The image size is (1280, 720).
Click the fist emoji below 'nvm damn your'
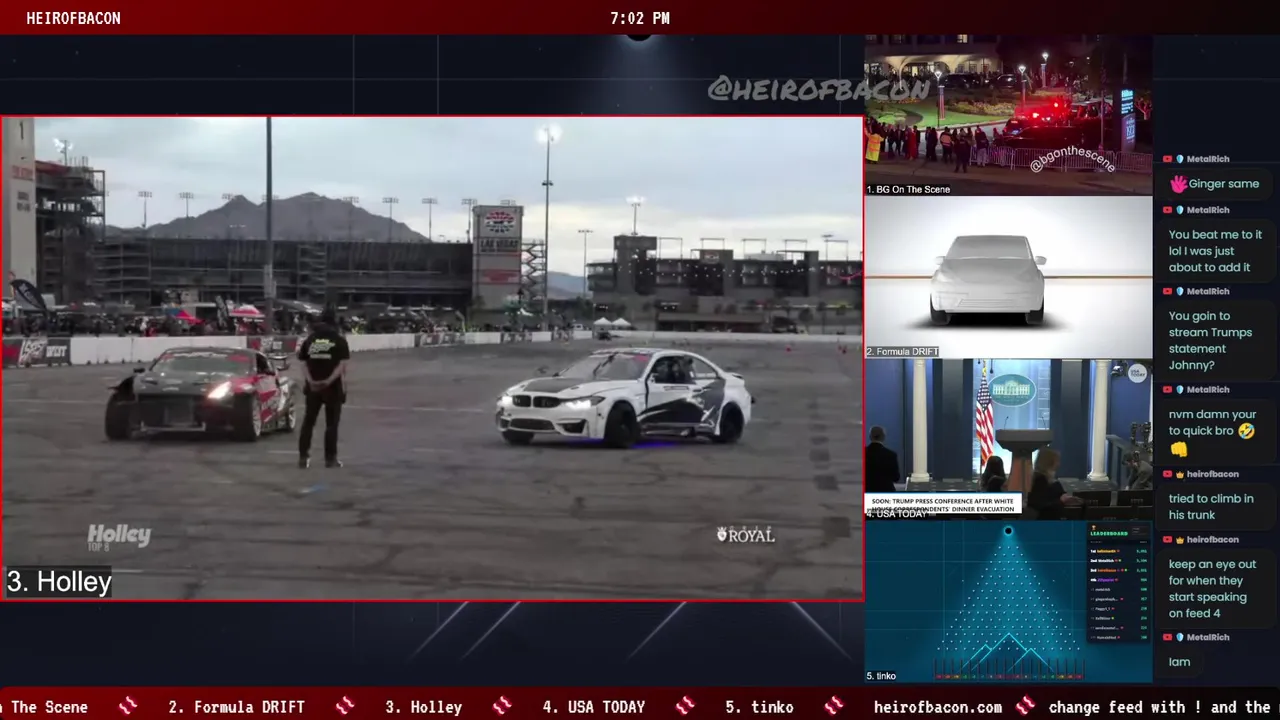(x=1178, y=450)
